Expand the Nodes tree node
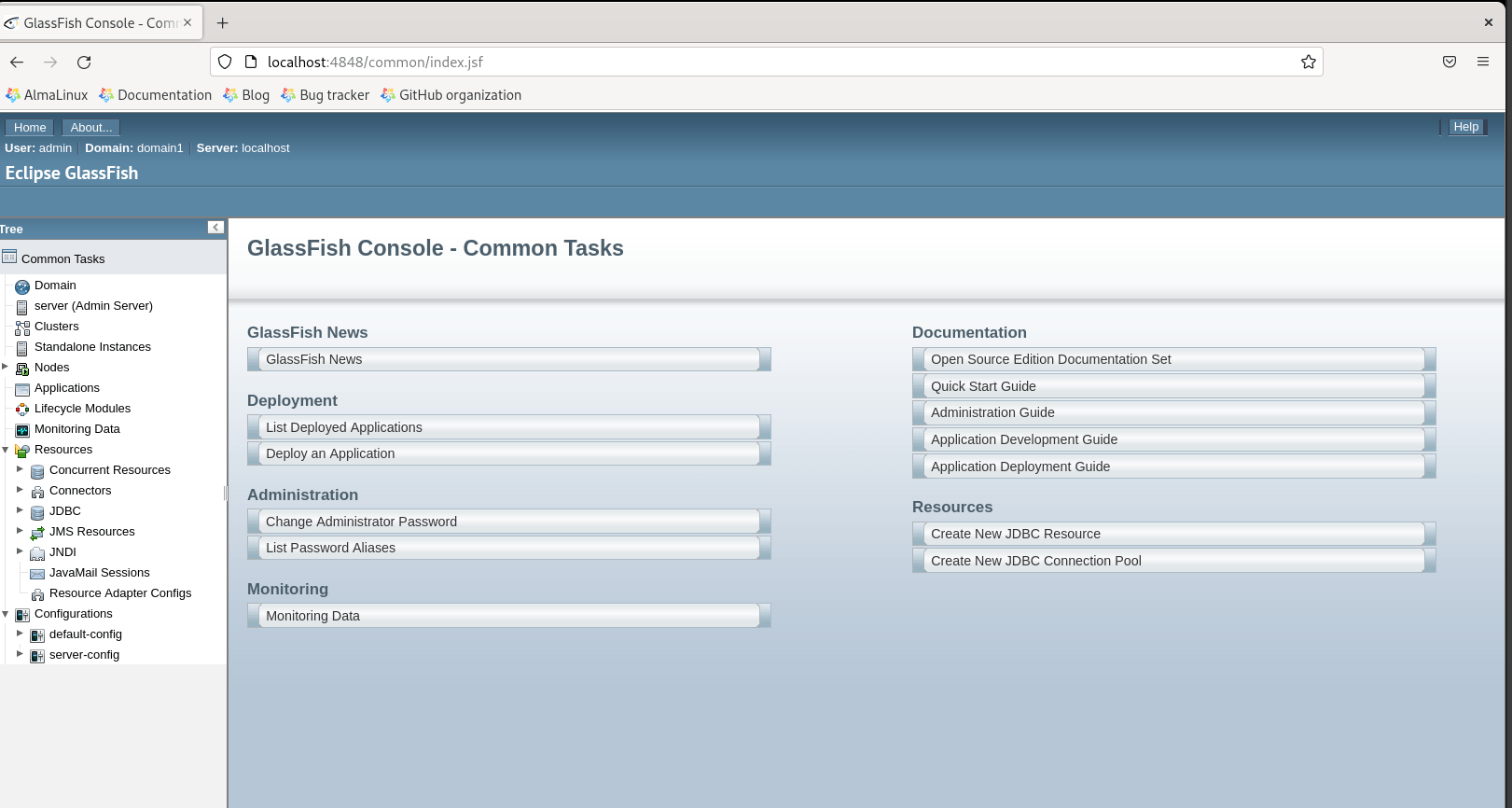Viewport: 1512px width, 808px height. click(6, 367)
